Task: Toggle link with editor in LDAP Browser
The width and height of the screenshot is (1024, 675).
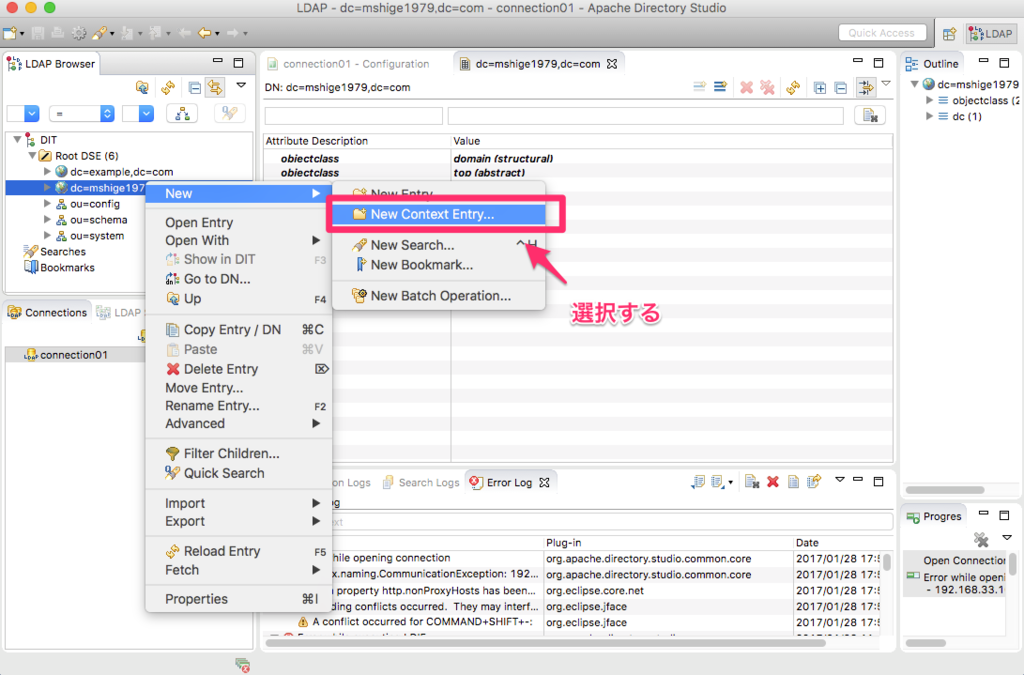Action: 215,87
